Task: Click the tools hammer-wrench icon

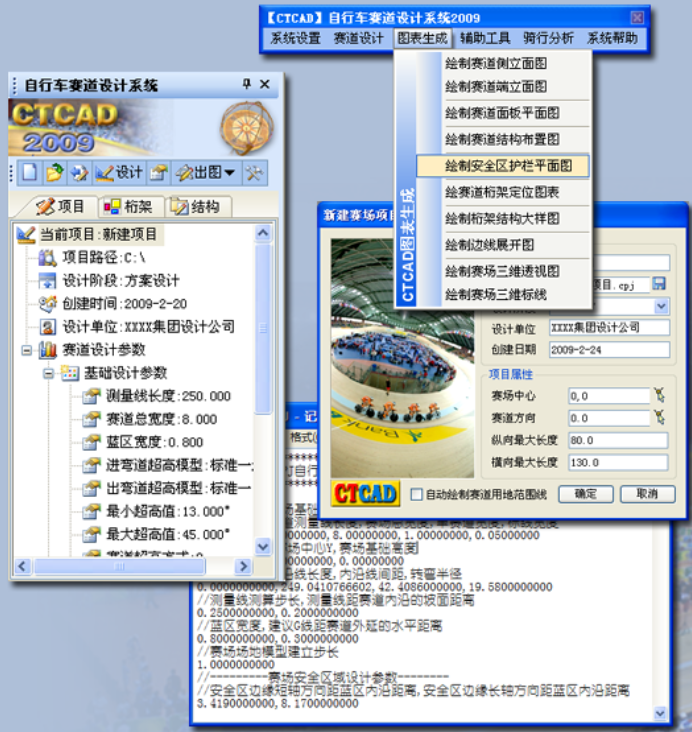Action: [x=254, y=173]
